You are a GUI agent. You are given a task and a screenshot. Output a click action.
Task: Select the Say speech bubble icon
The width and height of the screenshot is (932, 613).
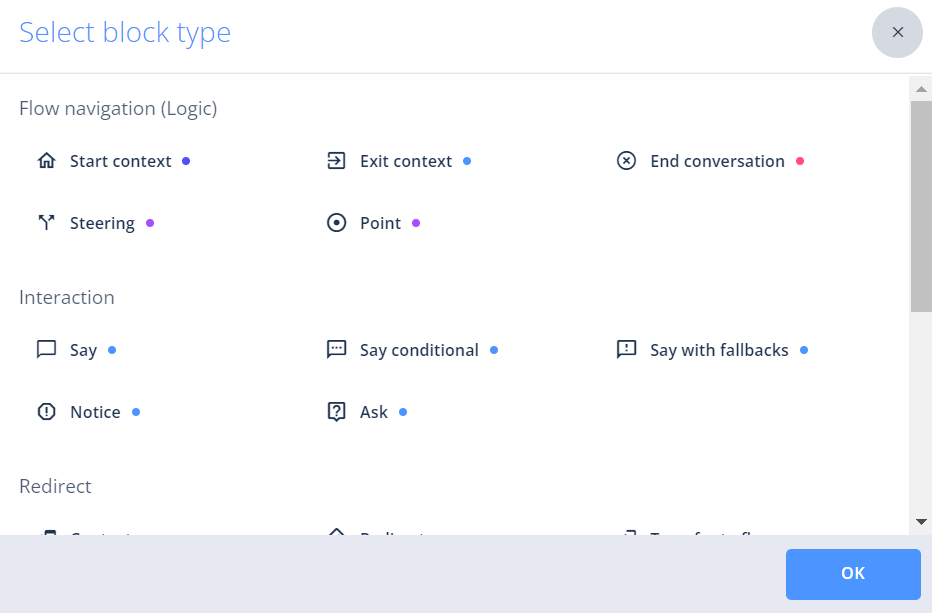(x=46, y=350)
